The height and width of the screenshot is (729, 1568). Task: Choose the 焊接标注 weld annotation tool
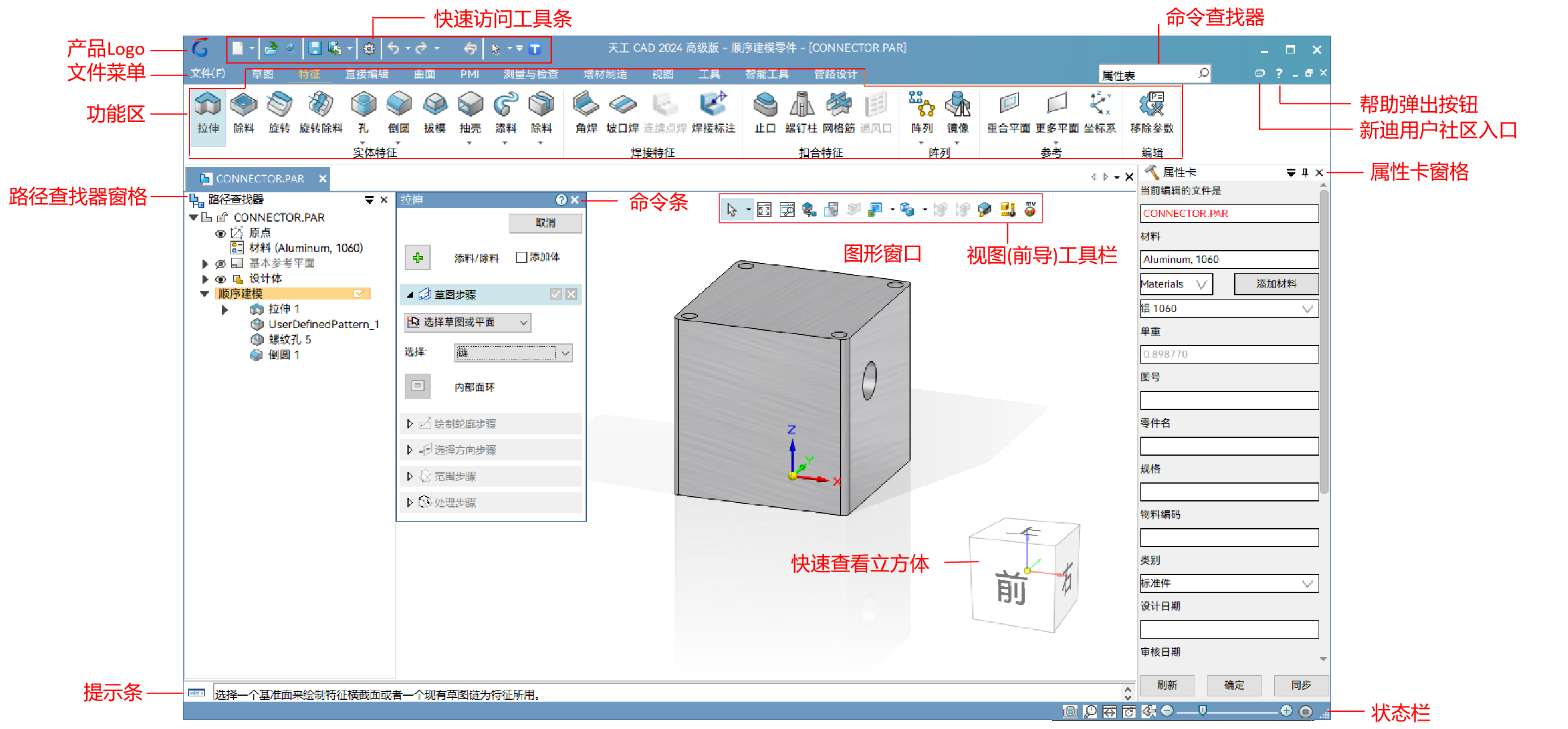tap(713, 114)
